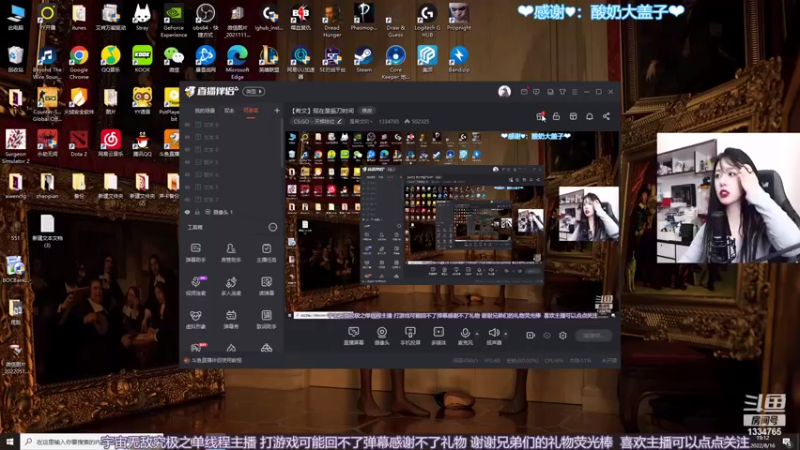Viewport: 800px width, 450px height.
Task: Toggle the lock icon on 摄像头 1 row
Action: click(x=197, y=212)
